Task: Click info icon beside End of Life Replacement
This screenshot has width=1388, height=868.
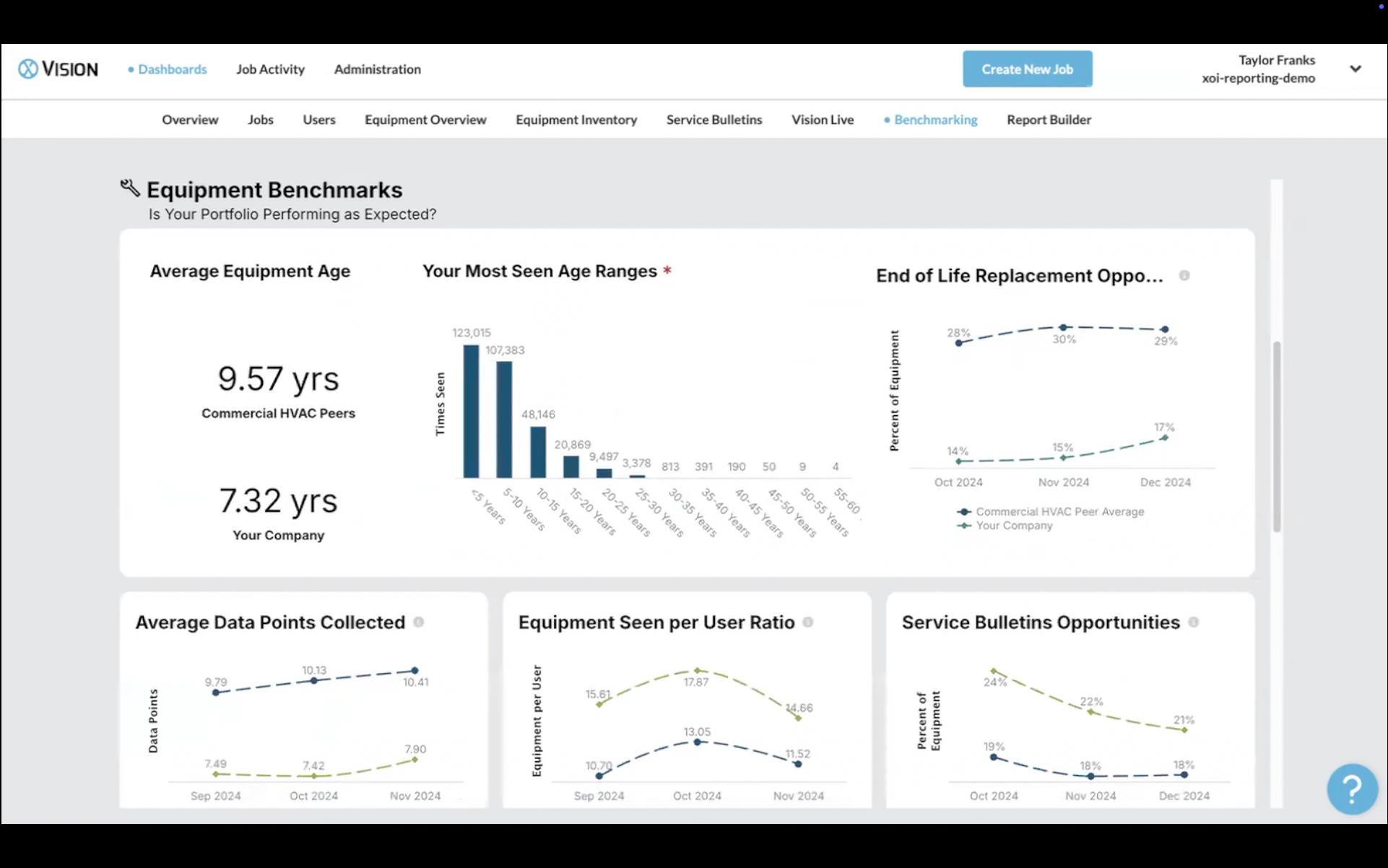Action: tap(1184, 276)
